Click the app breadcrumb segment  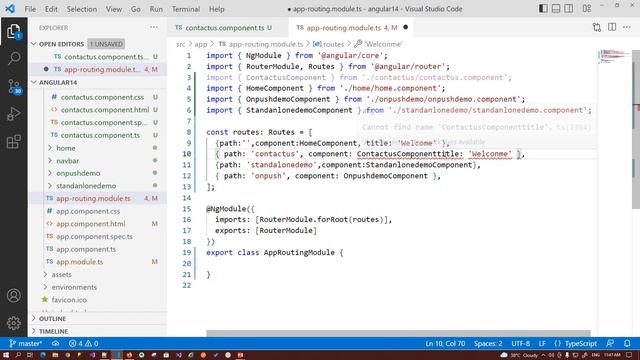[200, 44]
